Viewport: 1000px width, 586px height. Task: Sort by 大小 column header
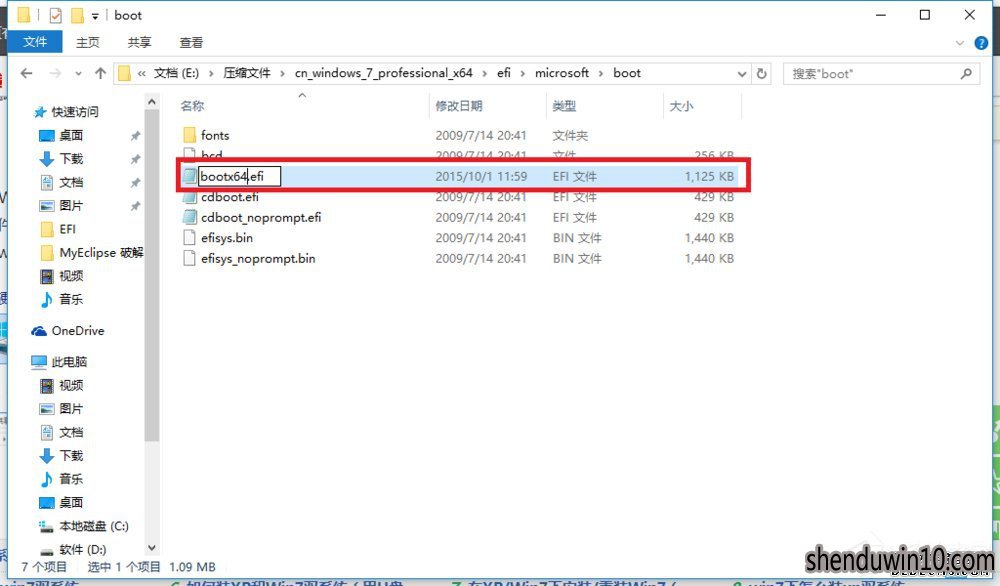pos(680,106)
